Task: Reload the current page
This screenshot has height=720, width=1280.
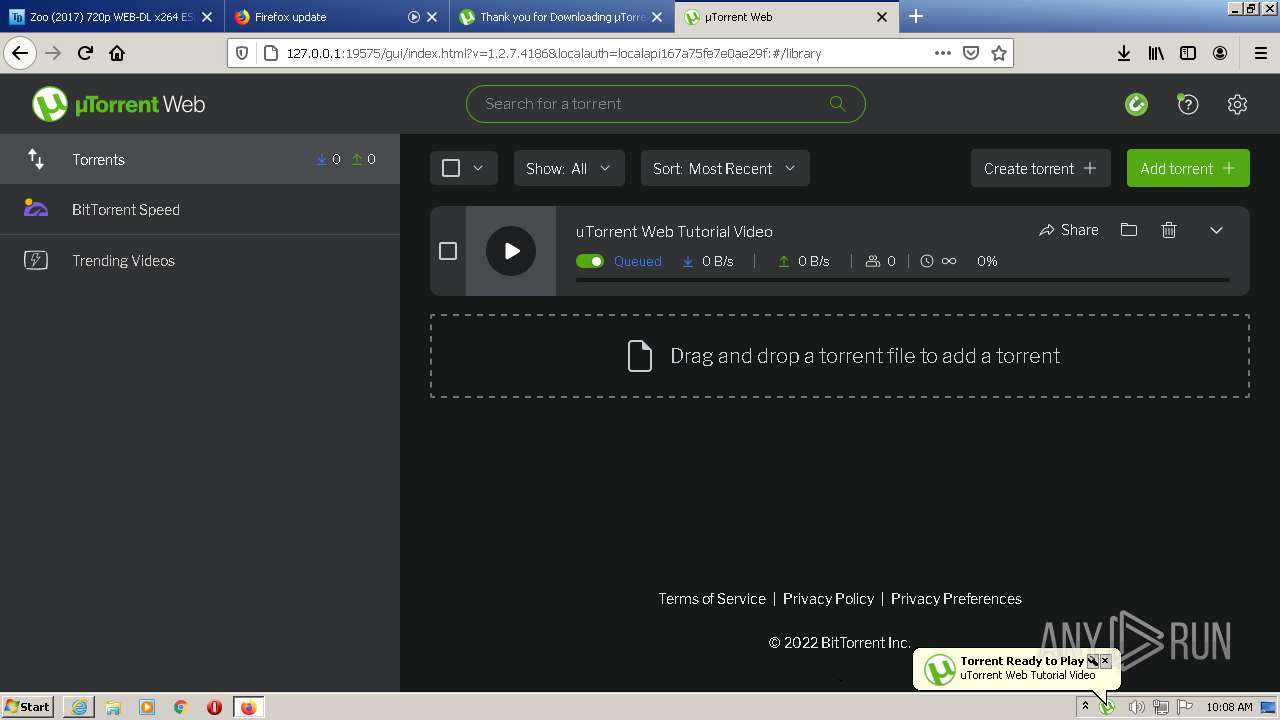Action: tap(85, 53)
